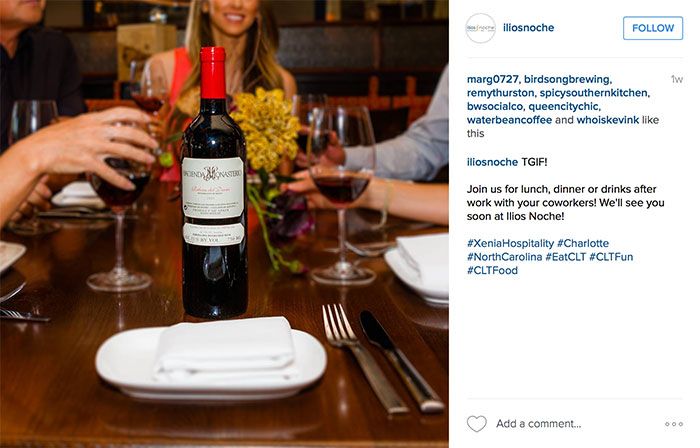Open the marg0727 liker profile
Screen dimensions: 700x448
(x=493, y=79)
